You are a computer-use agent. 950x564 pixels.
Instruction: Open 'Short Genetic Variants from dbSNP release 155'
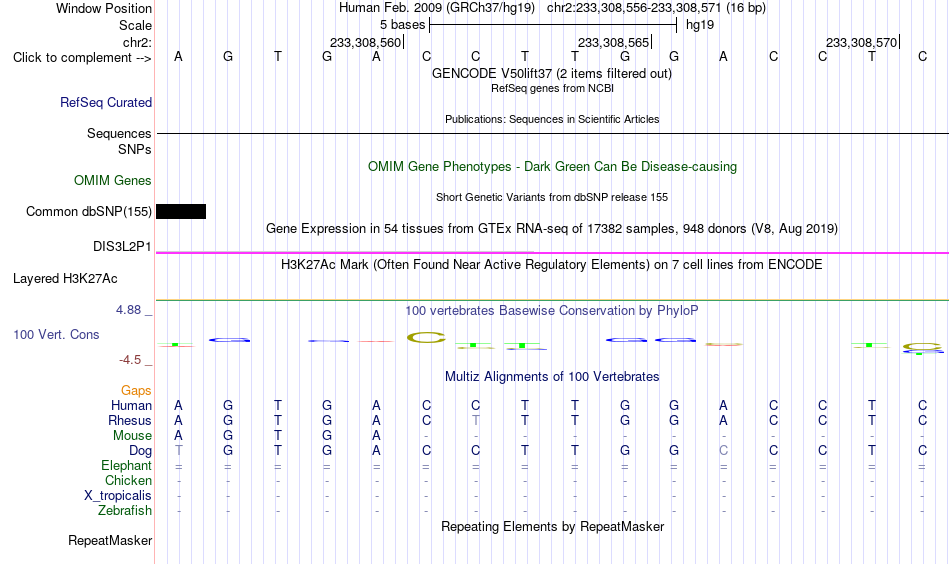[x=552, y=197]
